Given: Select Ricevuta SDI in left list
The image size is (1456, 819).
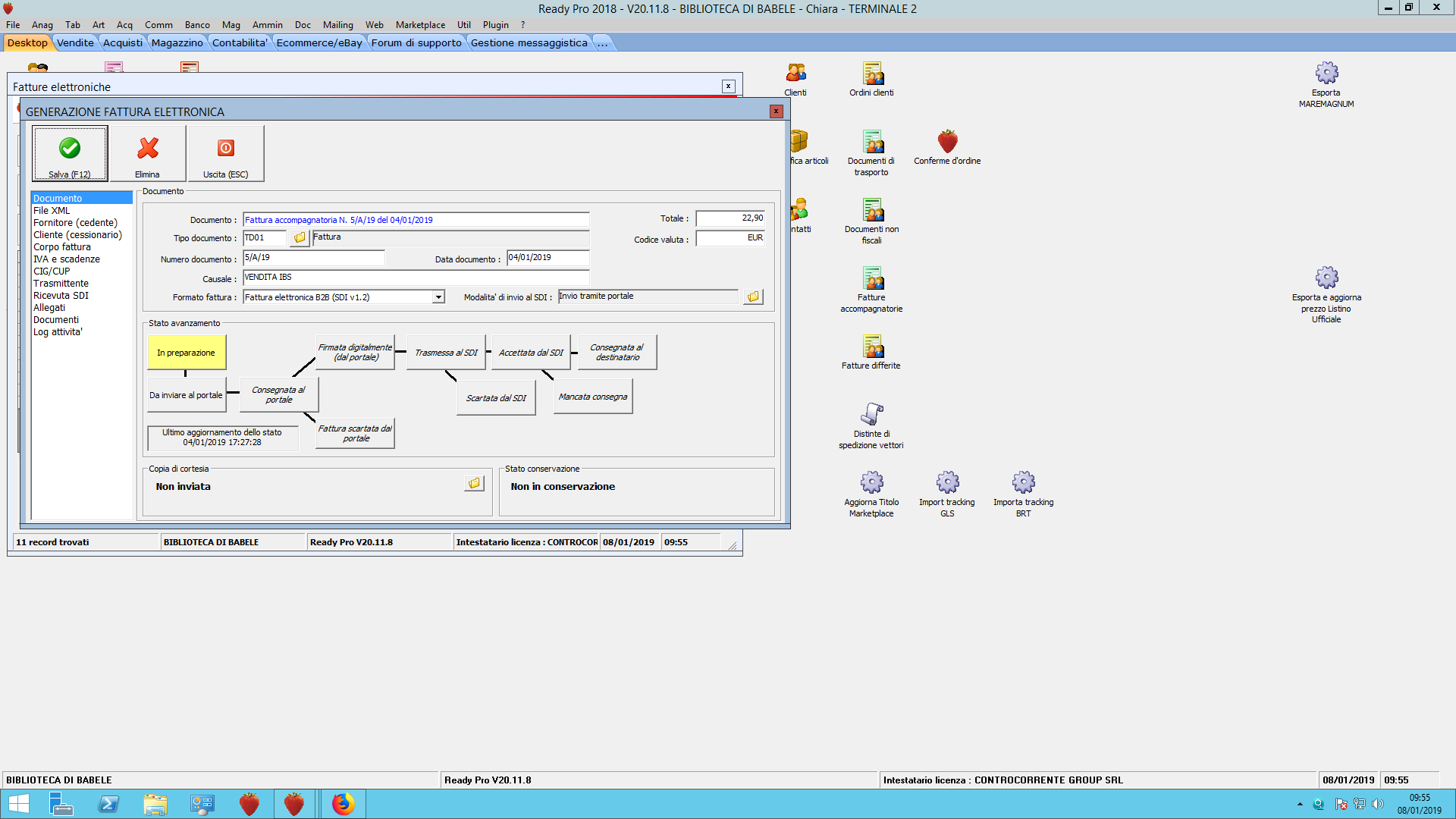Looking at the screenshot, I should (61, 296).
